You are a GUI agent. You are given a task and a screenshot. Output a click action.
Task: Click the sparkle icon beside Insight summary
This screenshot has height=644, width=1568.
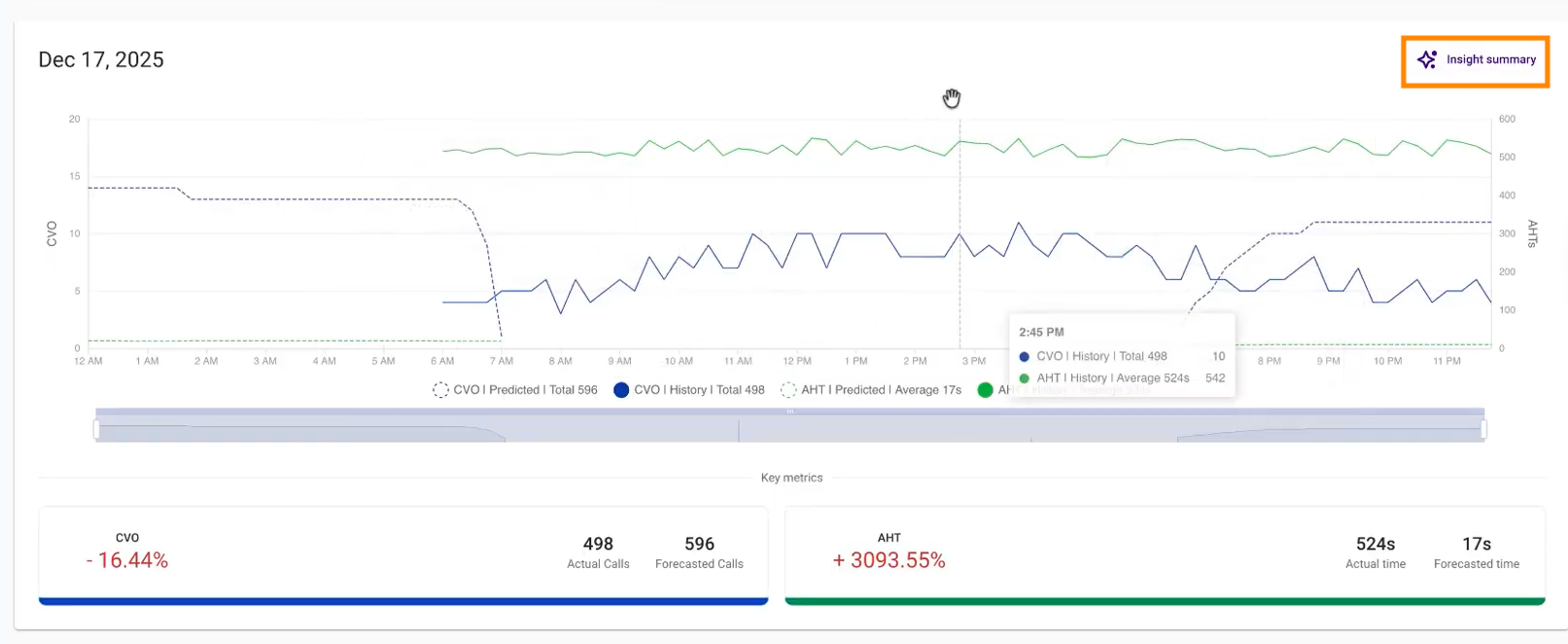pyautogui.click(x=1426, y=60)
